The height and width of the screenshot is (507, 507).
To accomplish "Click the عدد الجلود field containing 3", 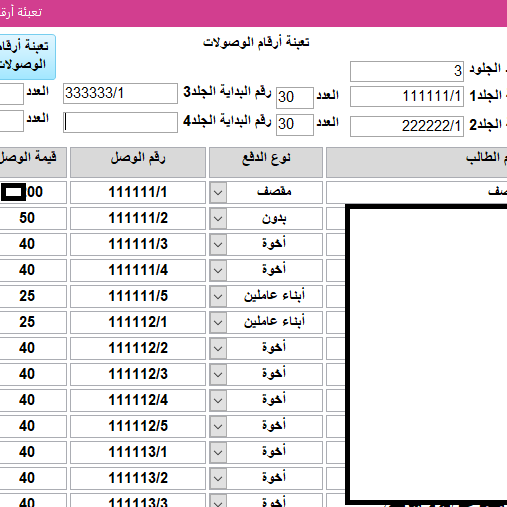I will pyautogui.click(x=407, y=71).
